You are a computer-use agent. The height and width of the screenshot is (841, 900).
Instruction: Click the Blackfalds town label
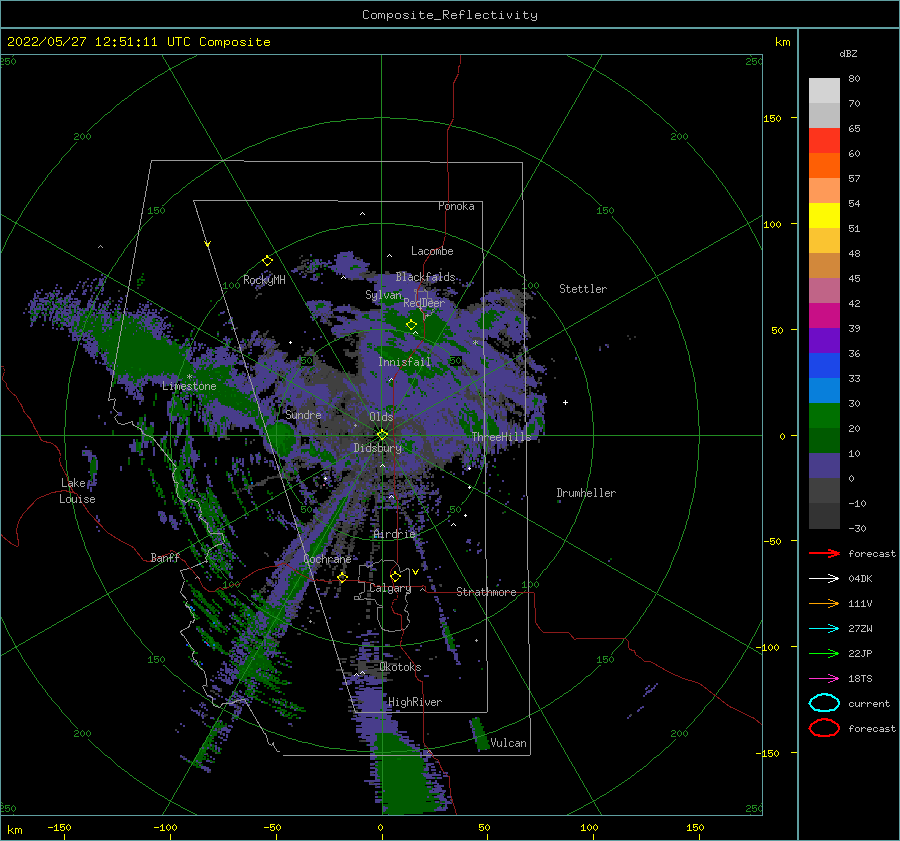pyautogui.click(x=425, y=277)
